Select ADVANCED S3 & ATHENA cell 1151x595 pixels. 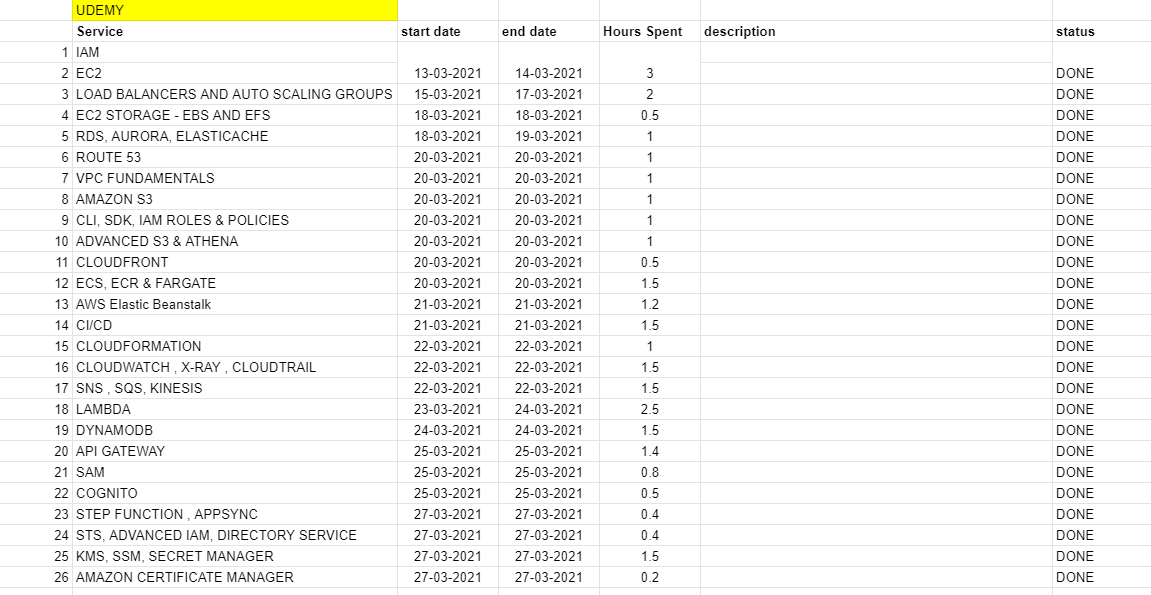click(x=235, y=241)
